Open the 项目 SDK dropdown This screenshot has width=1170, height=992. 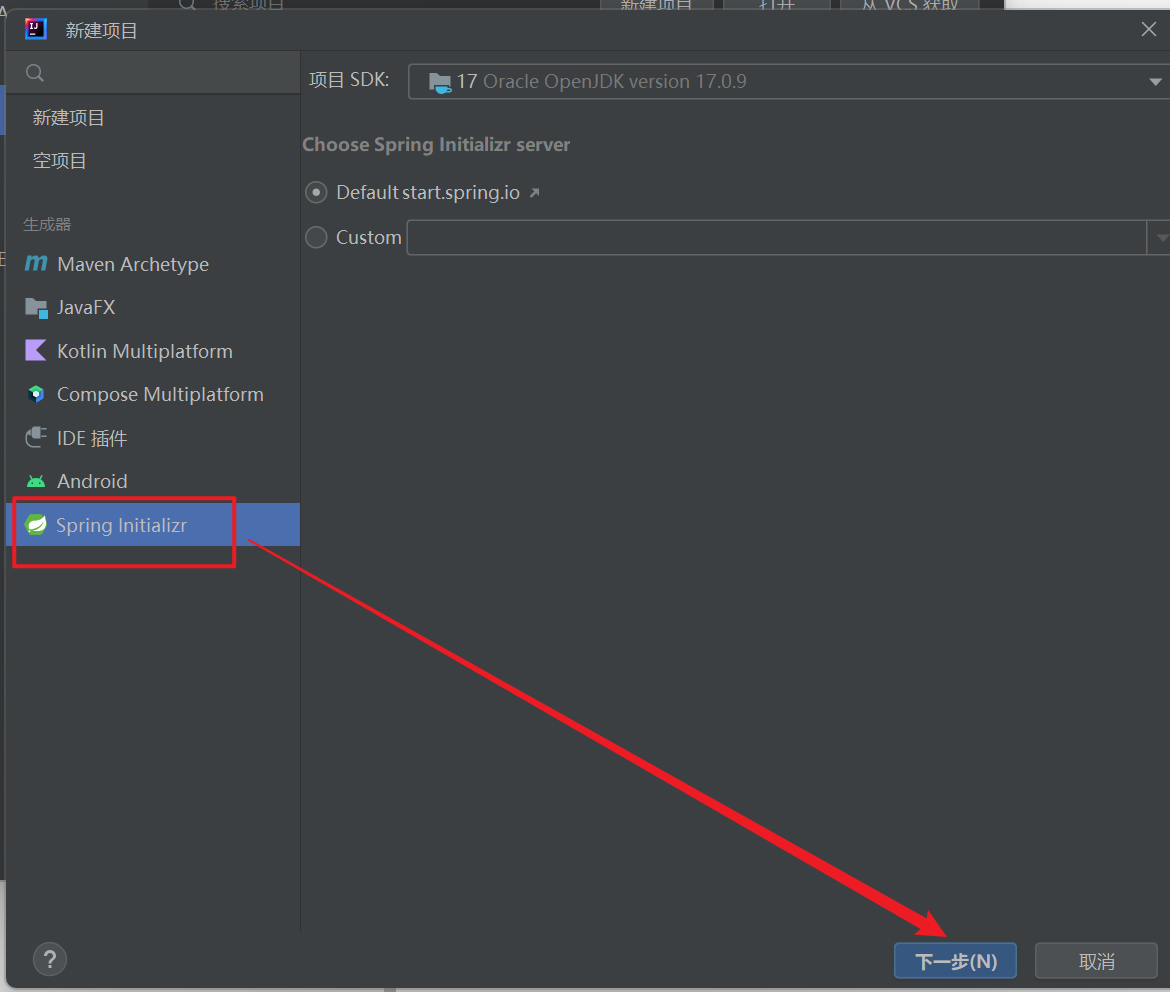[789, 81]
